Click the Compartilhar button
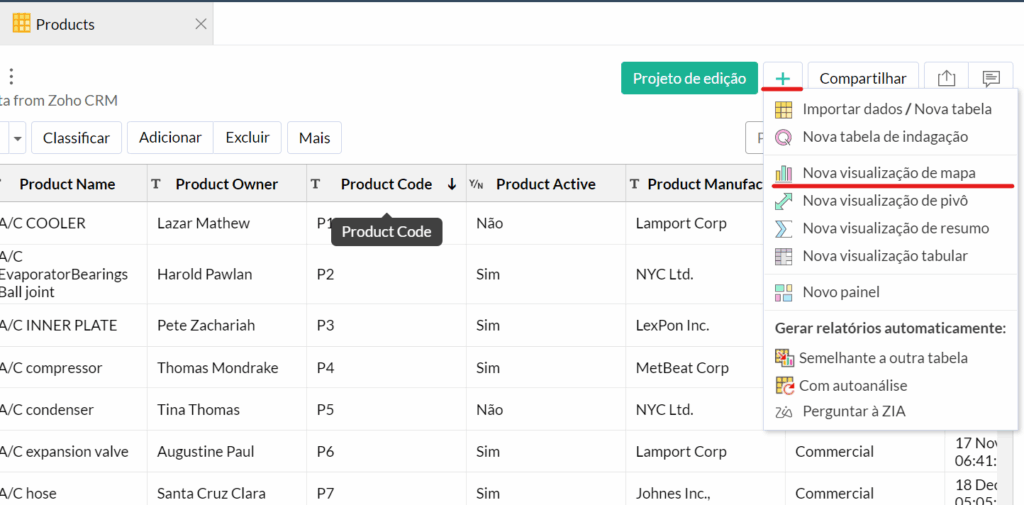Viewport: 1024px width, 505px height. tap(863, 78)
